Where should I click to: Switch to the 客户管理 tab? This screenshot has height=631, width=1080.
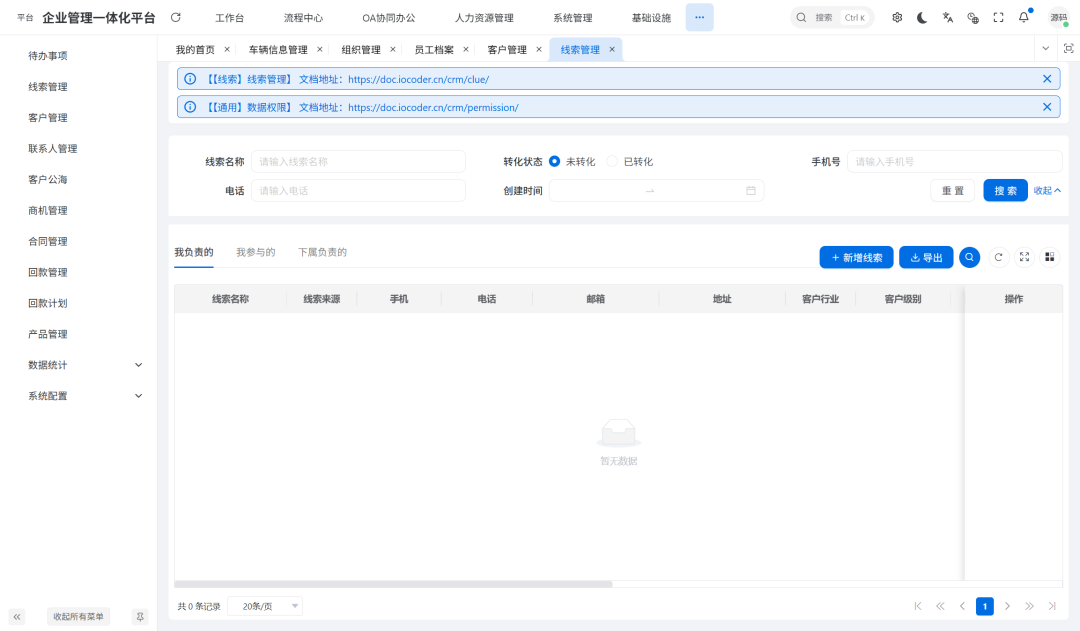[506, 47]
